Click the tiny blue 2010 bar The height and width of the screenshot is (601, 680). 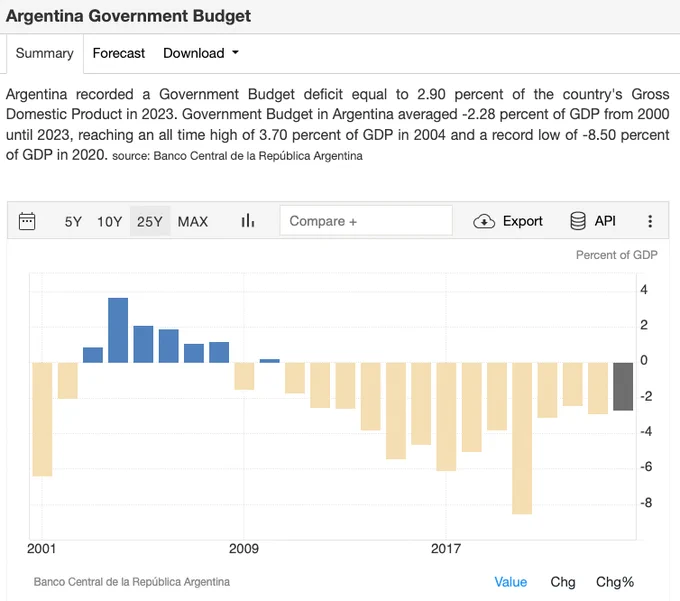270,361
